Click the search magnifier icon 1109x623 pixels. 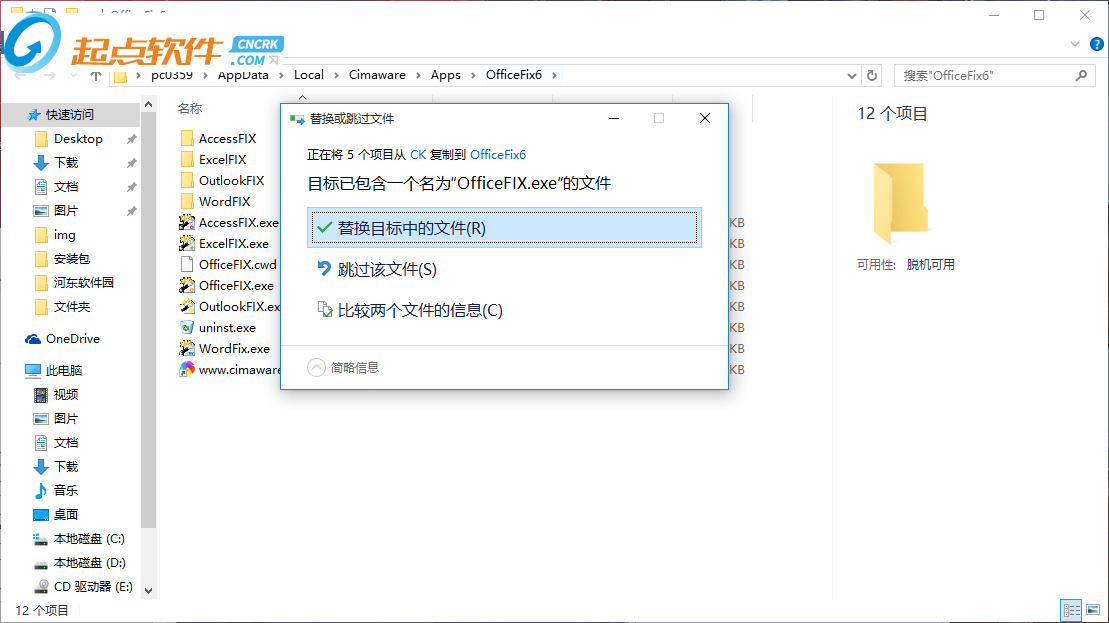1081,75
